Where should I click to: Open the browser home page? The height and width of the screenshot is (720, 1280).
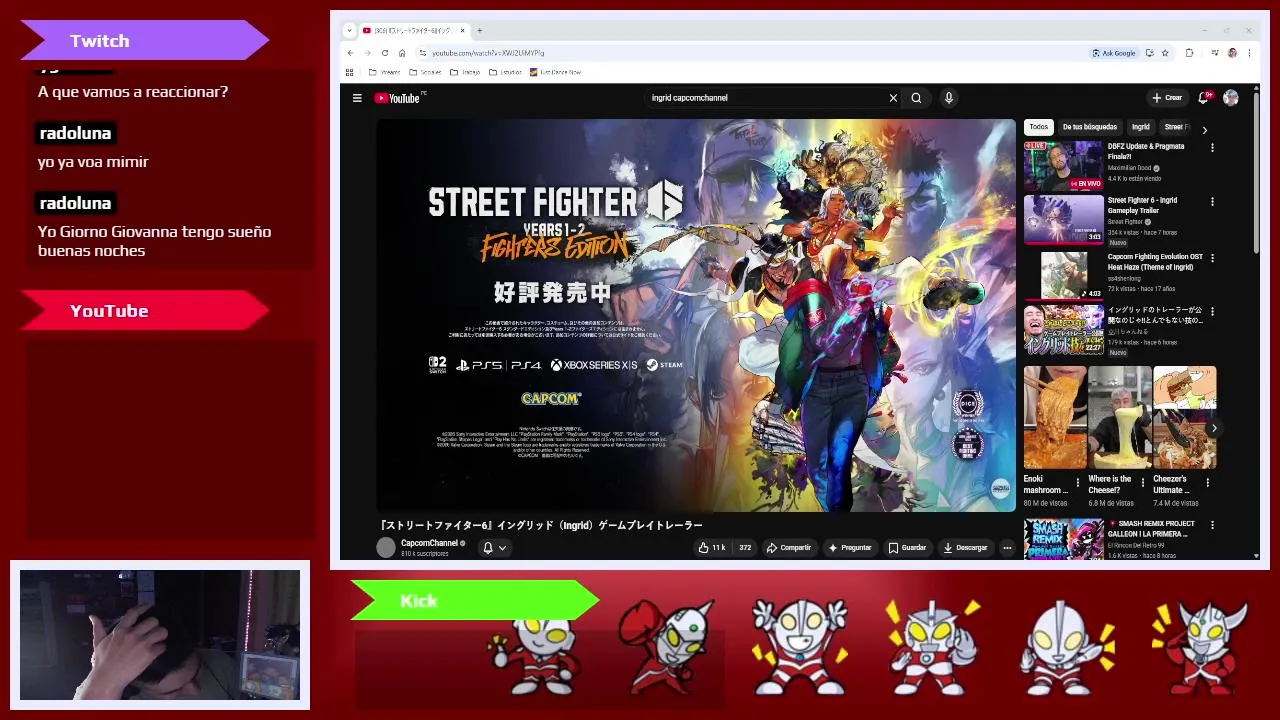click(x=402, y=53)
